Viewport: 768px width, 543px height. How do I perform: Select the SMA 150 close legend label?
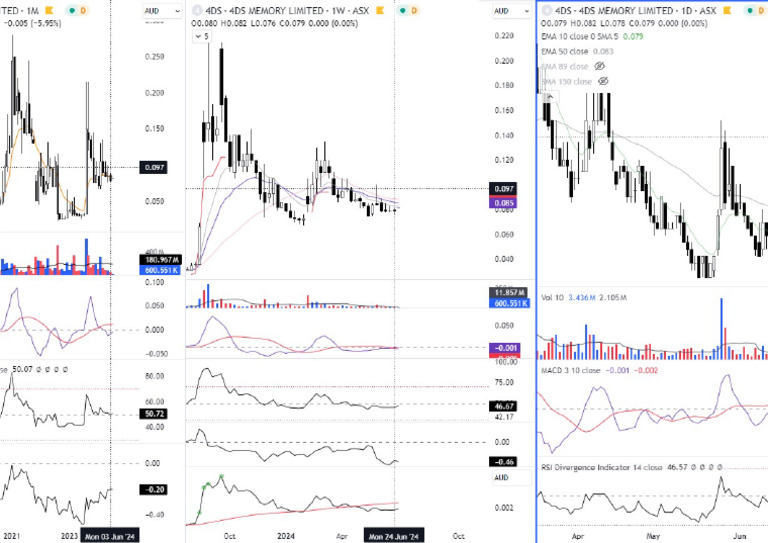[x=567, y=81]
